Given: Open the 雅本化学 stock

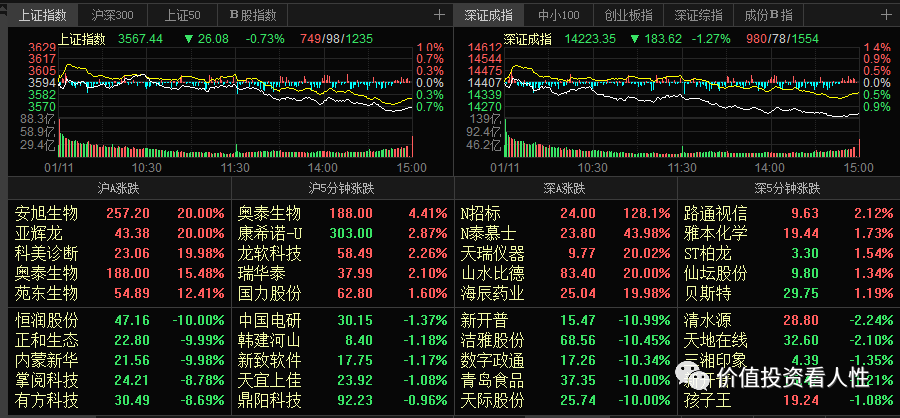Looking at the screenshot, I should [789, 234].
